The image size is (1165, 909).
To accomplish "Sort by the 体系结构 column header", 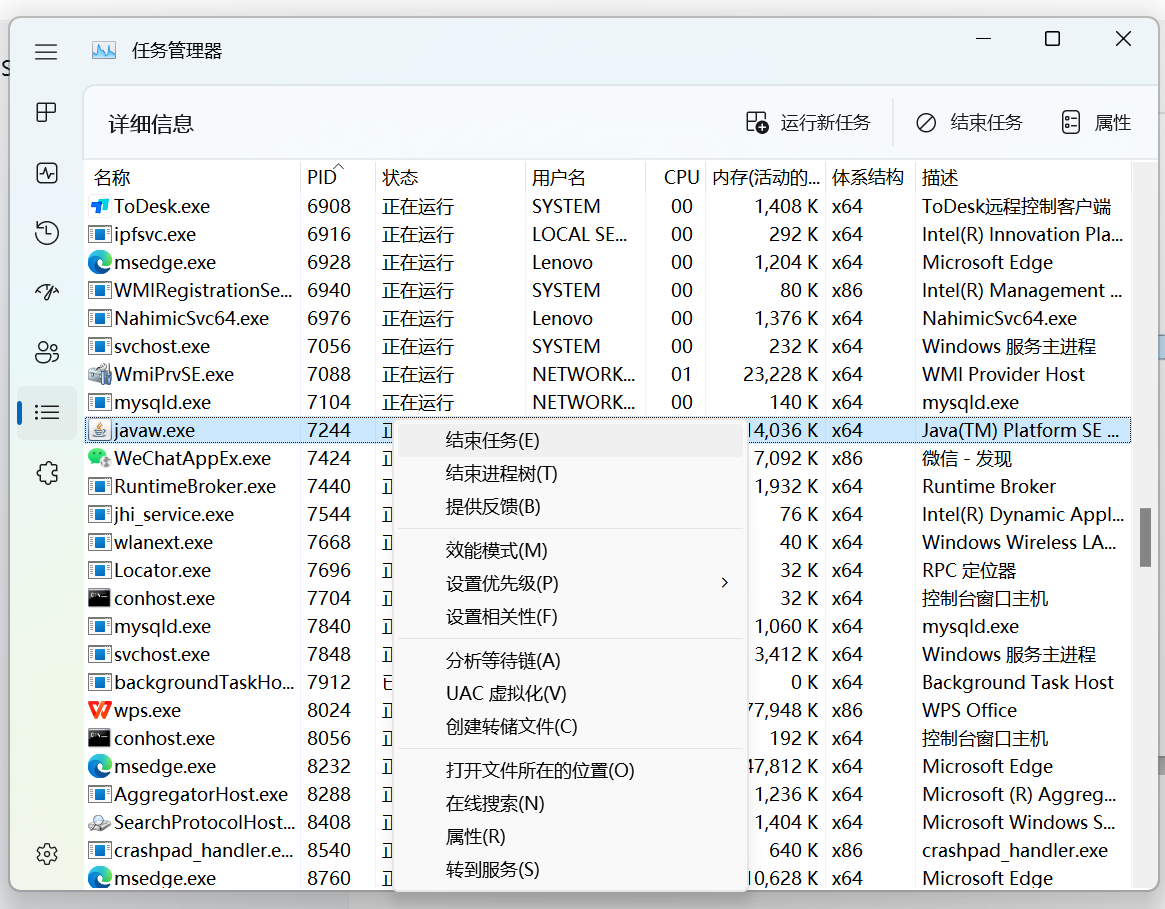I will click(870, 178).
